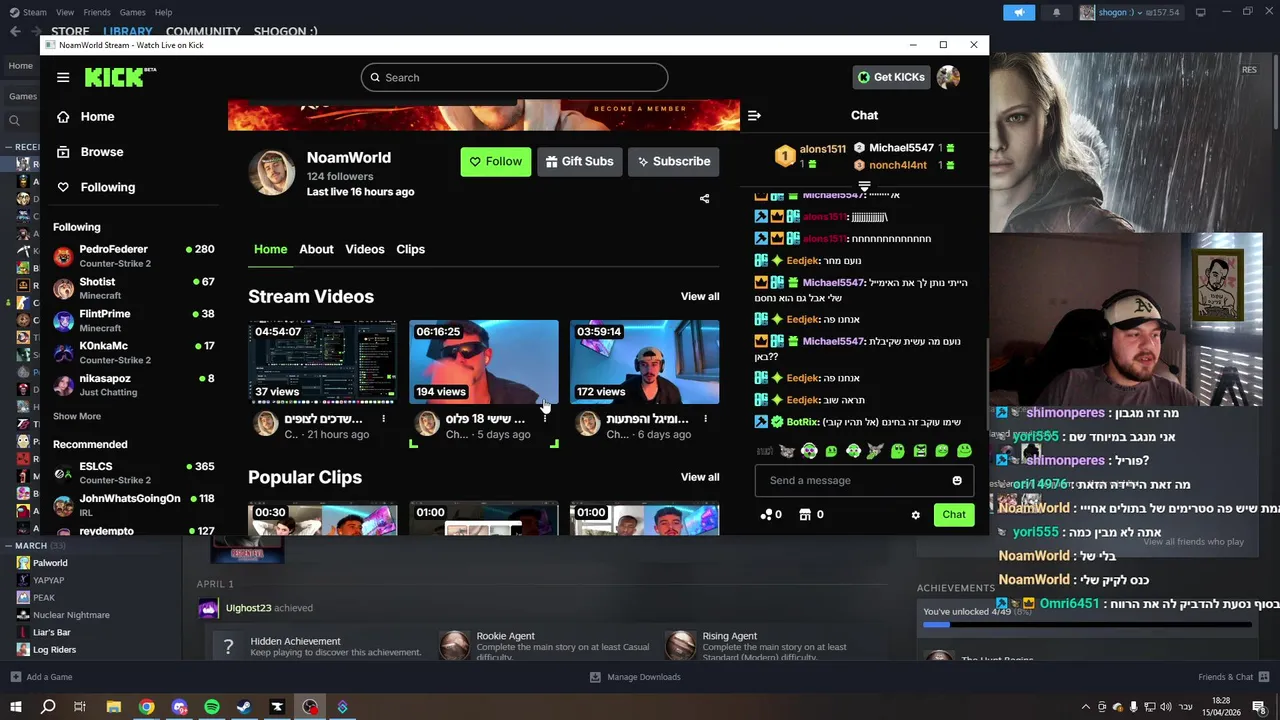The height and width of the screenshot is (720, 1280).
Task: Click the Kick search field
Action: tap(514, 77)
